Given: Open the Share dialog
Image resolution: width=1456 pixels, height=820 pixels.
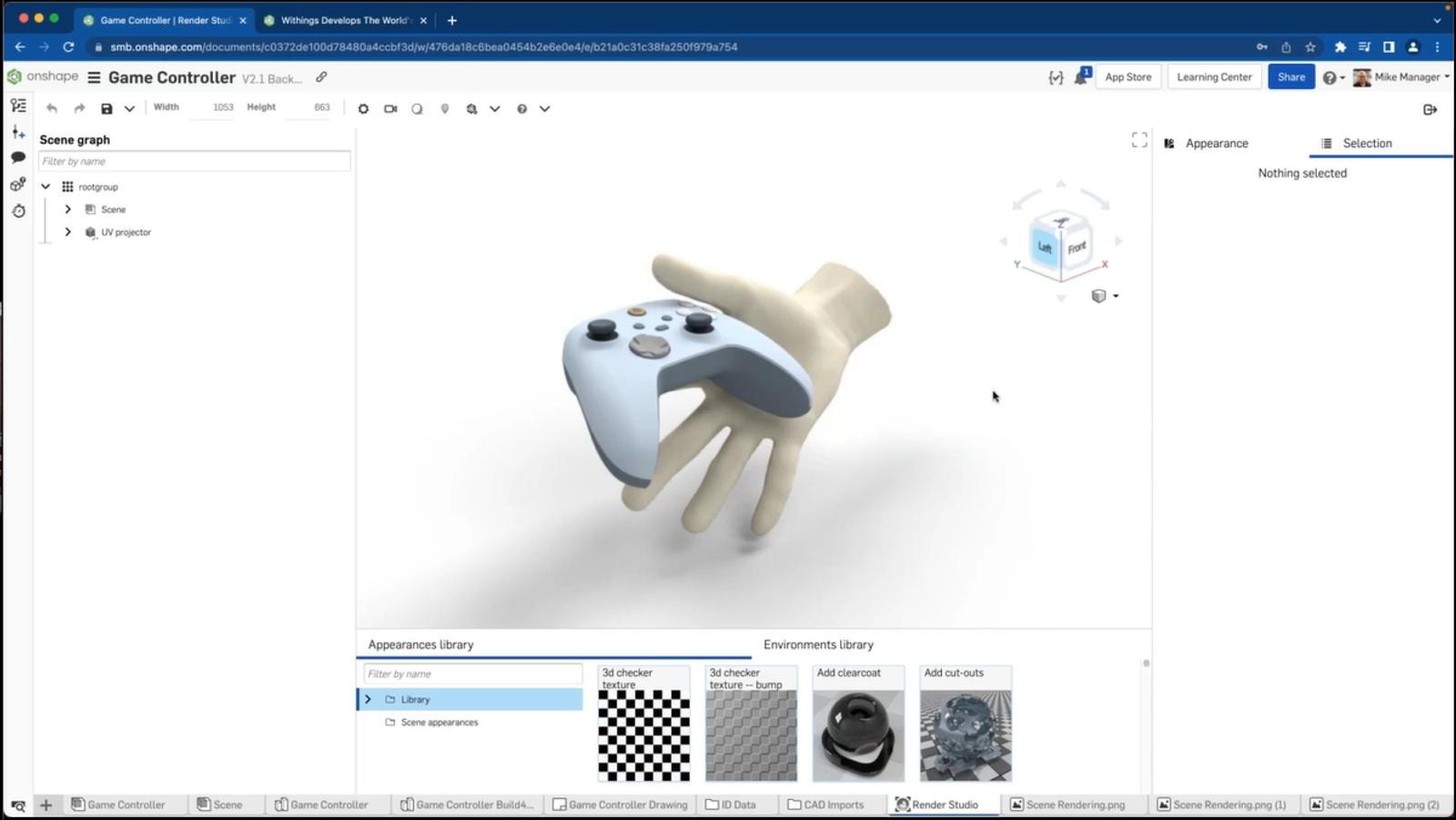Looking at the screenshot, I should (1291, 76).
